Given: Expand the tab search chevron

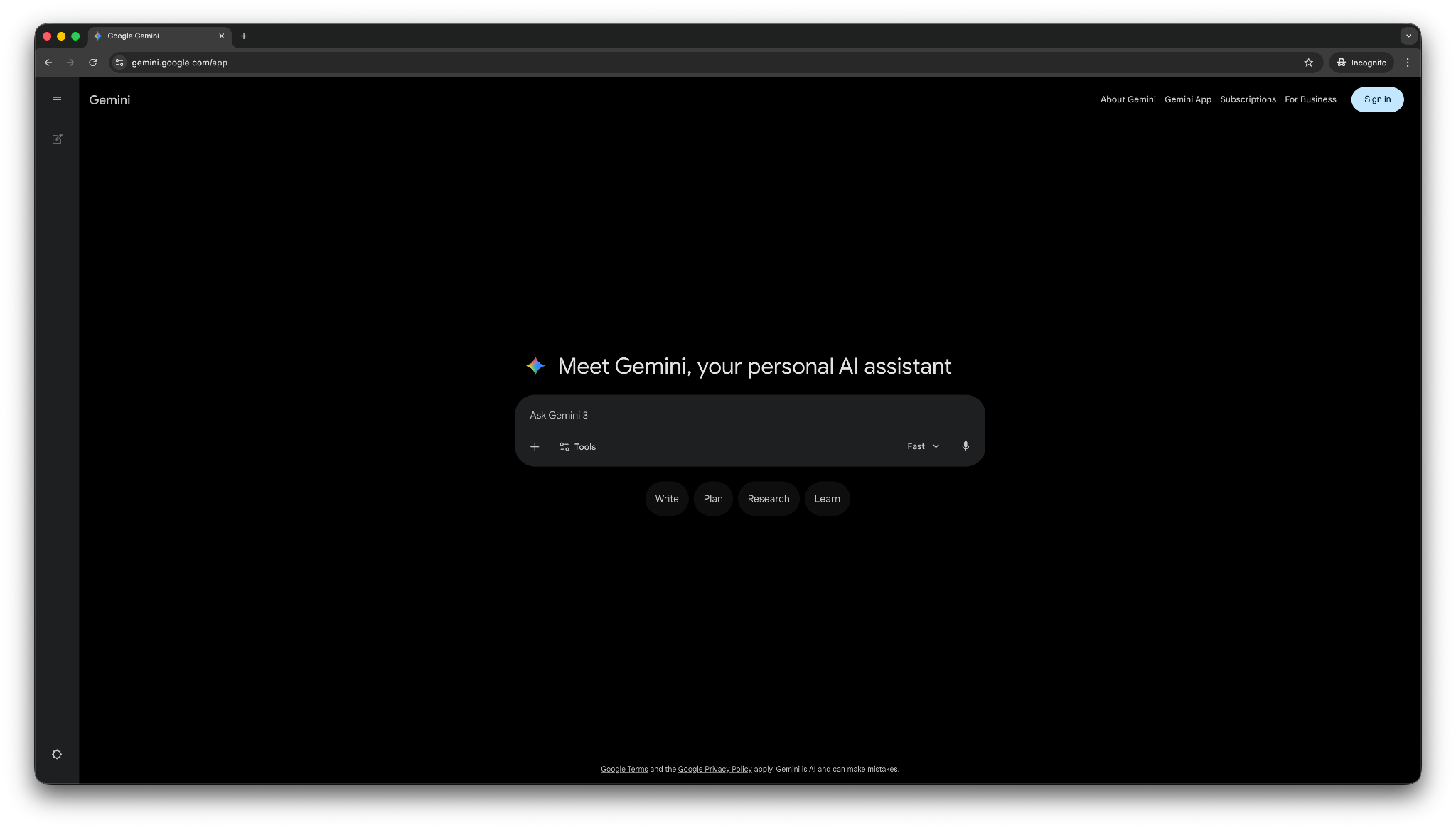Looking at the screenshot, I should (x=1408, y=36).
